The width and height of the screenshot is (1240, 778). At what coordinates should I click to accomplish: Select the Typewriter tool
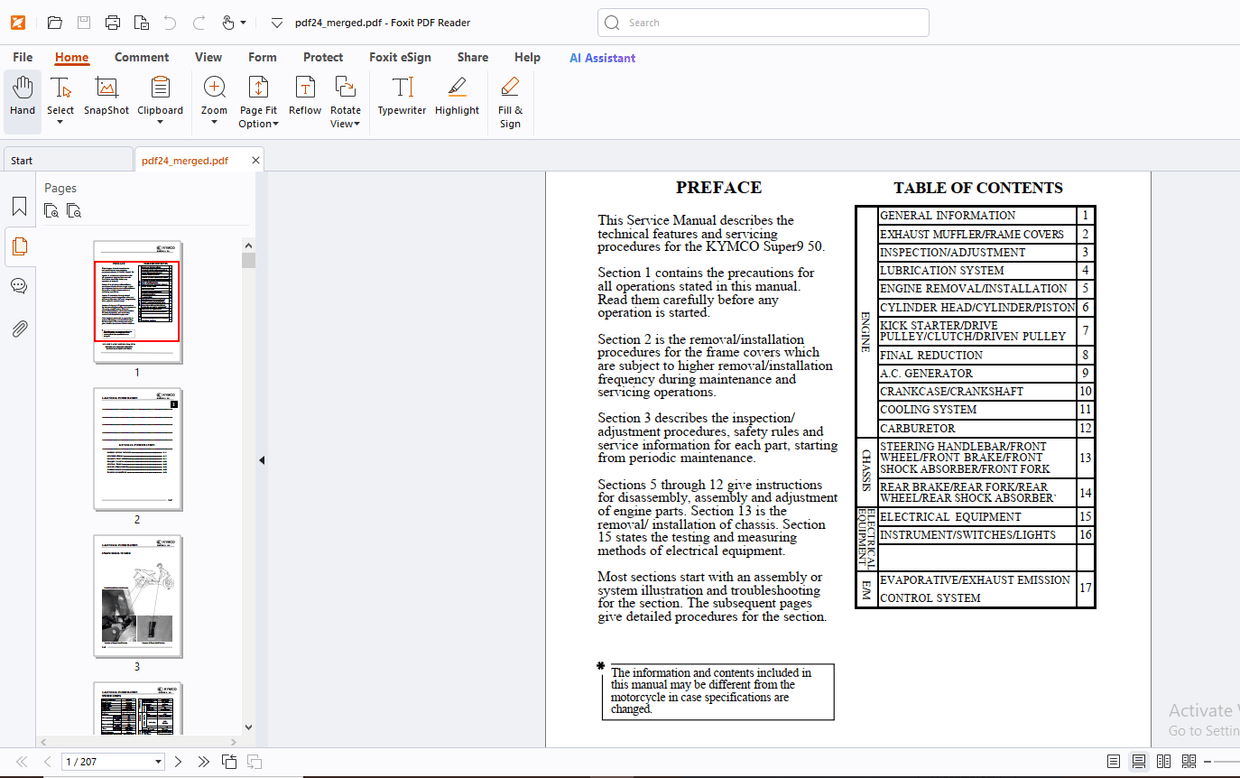(x=401, y=97)
